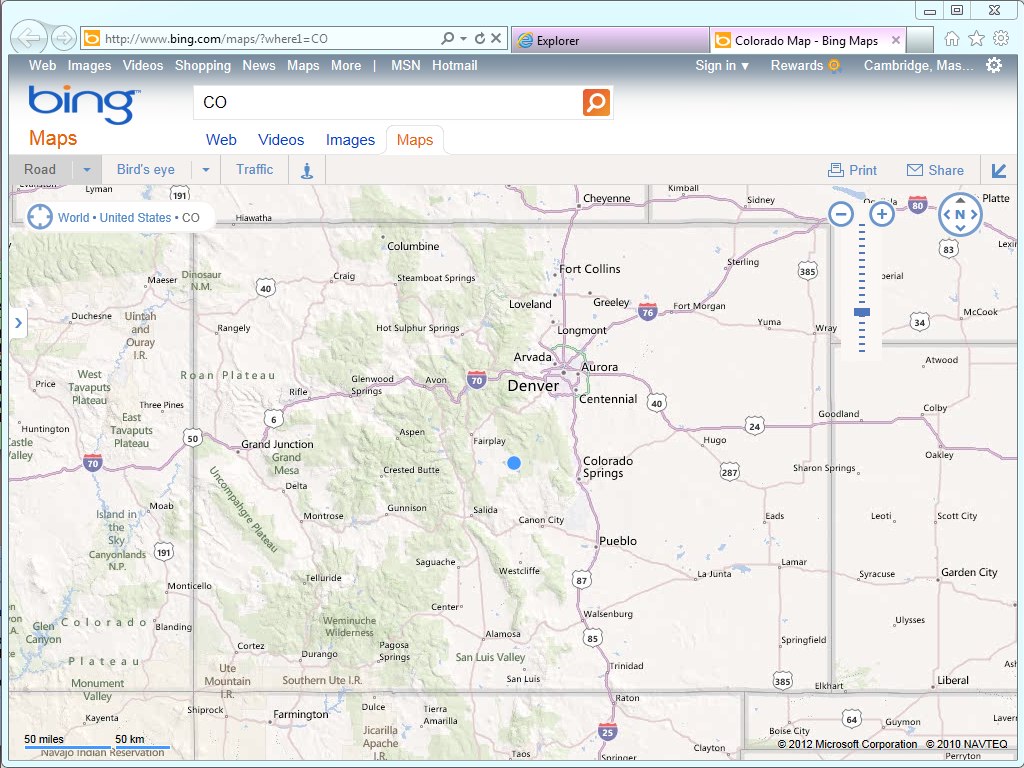Activate Streetside pegman icon
1024x768 pixels.
tap(307, 170)
